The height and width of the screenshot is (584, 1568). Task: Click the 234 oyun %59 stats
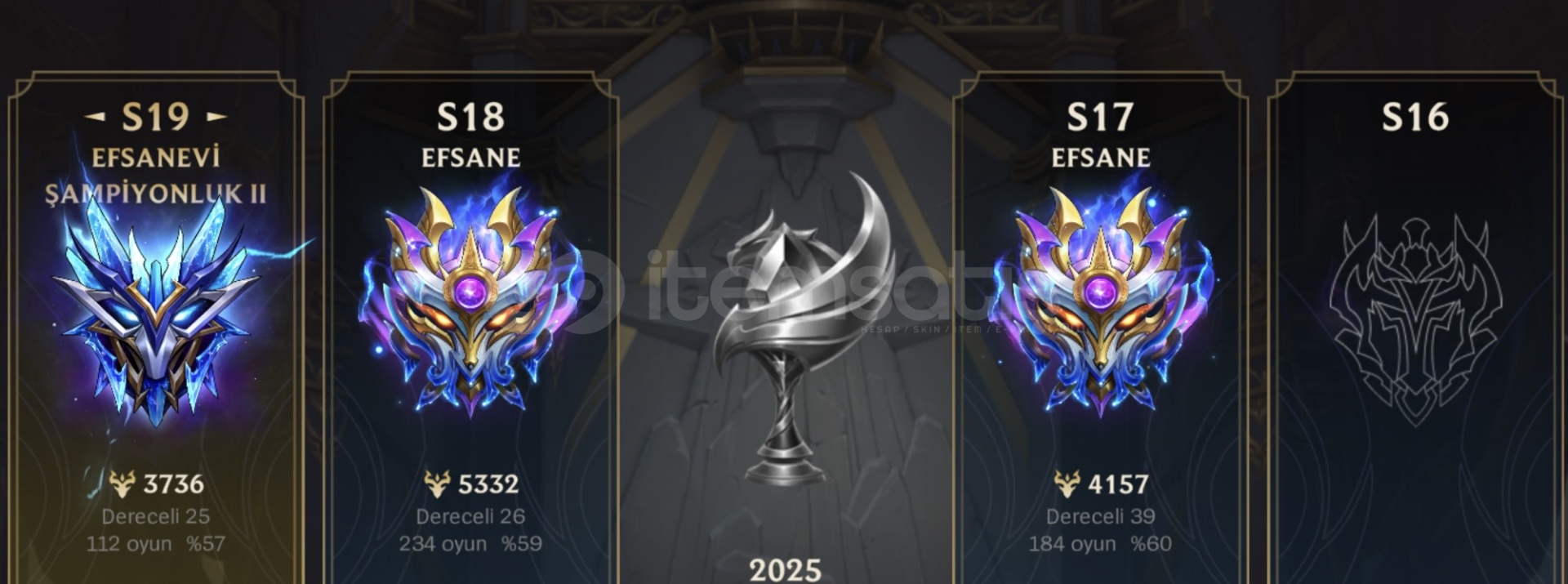[470, 544]
